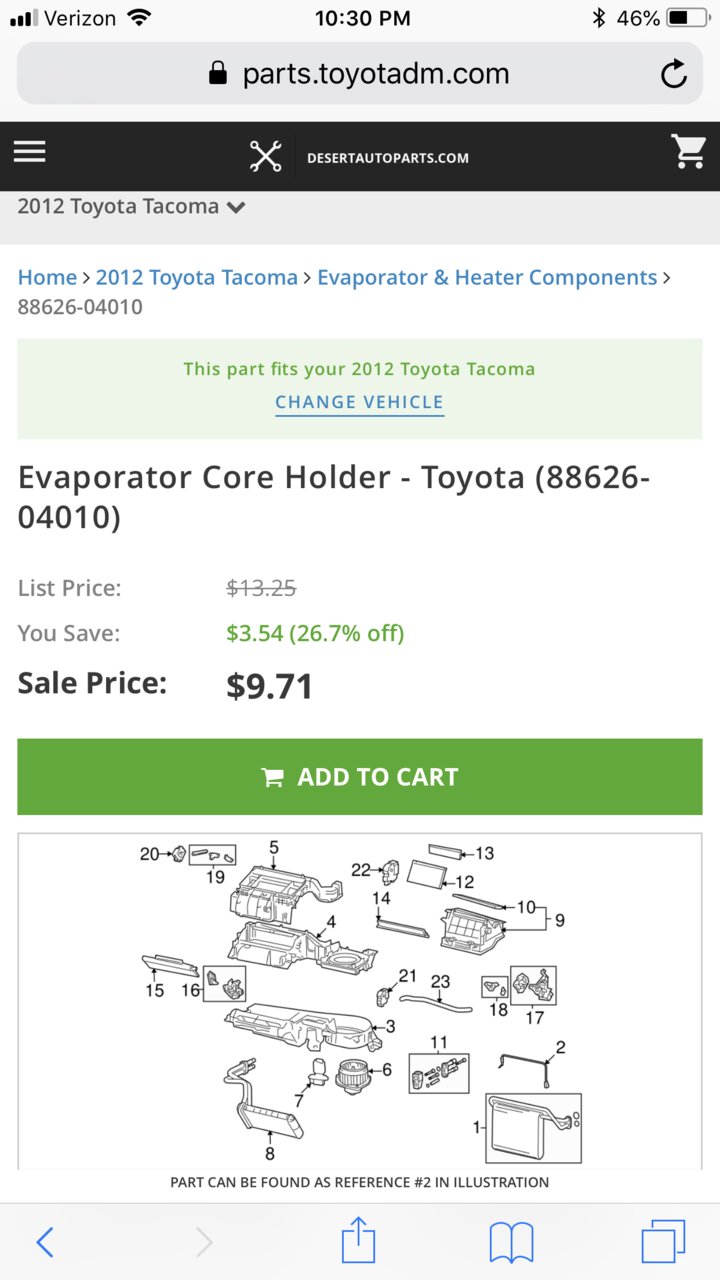Image resolution: width=720 pixels, height=1280 pixels.
Task: Open Evaporator & Heater Components breadcrumb
Action: [x=487, y=278]
